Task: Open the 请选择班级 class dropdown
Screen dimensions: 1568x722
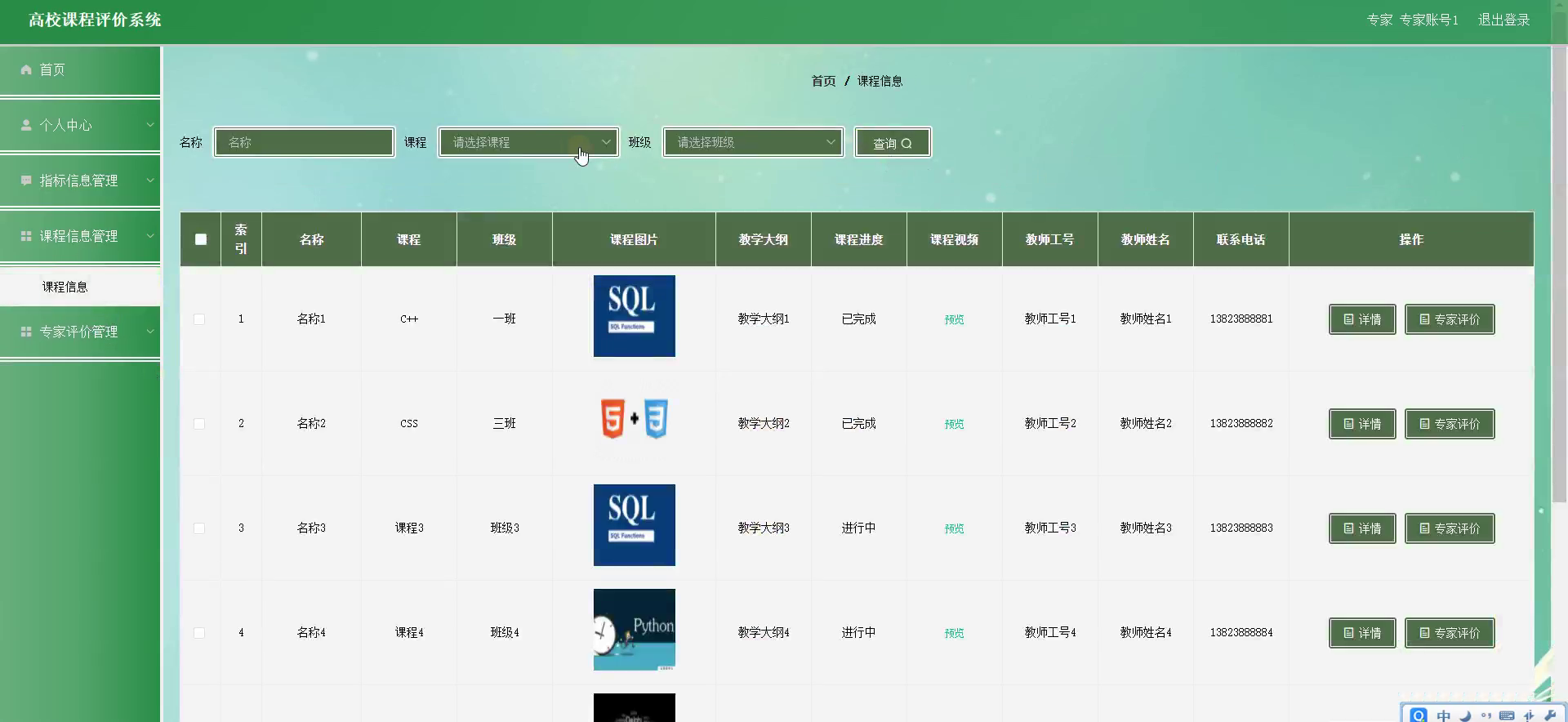Action: (753, 142)
